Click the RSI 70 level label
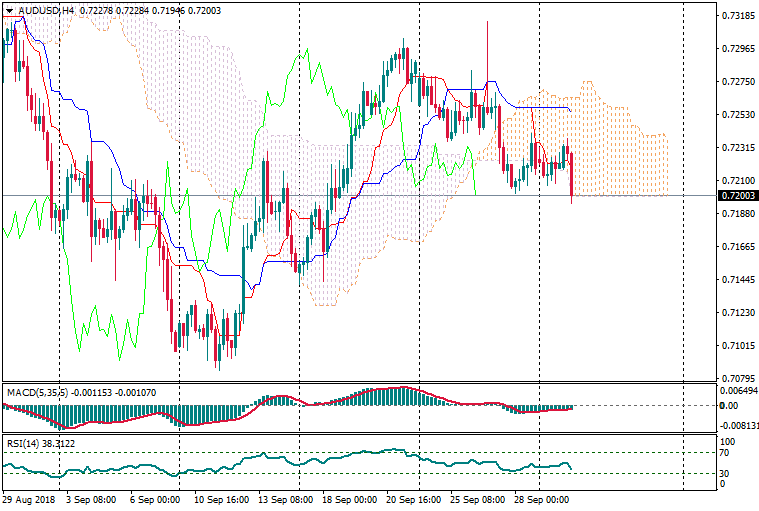Image resolution: width=759 pixels, height=511 pixels. [727, 453]
